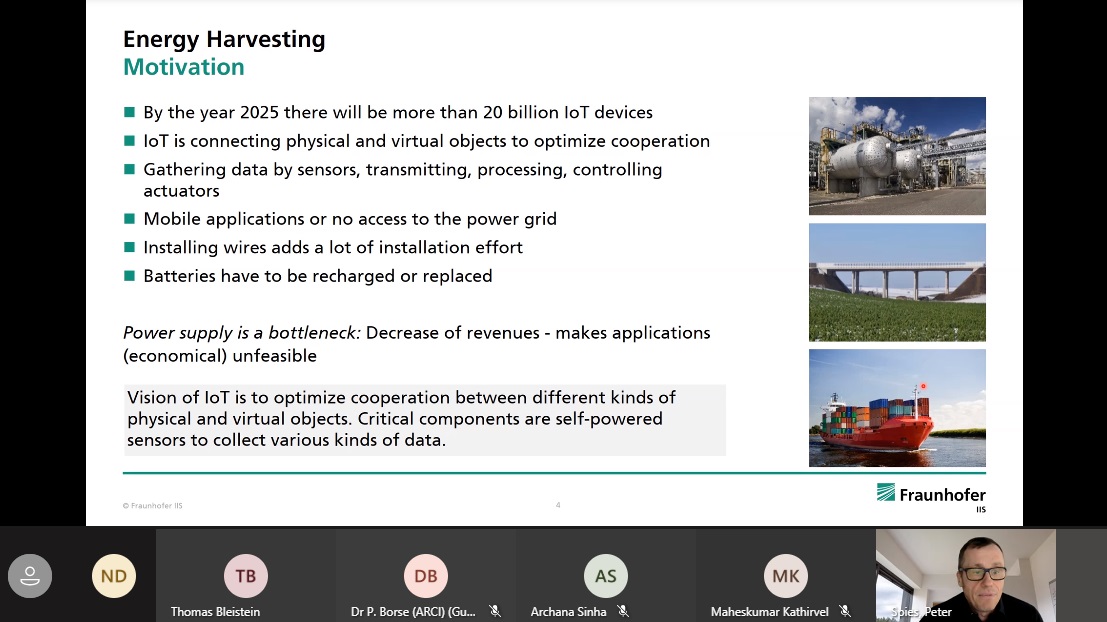Click the generic person avatar icon
The width and height of the screenshot is (1107, 622).
[30, 575]
